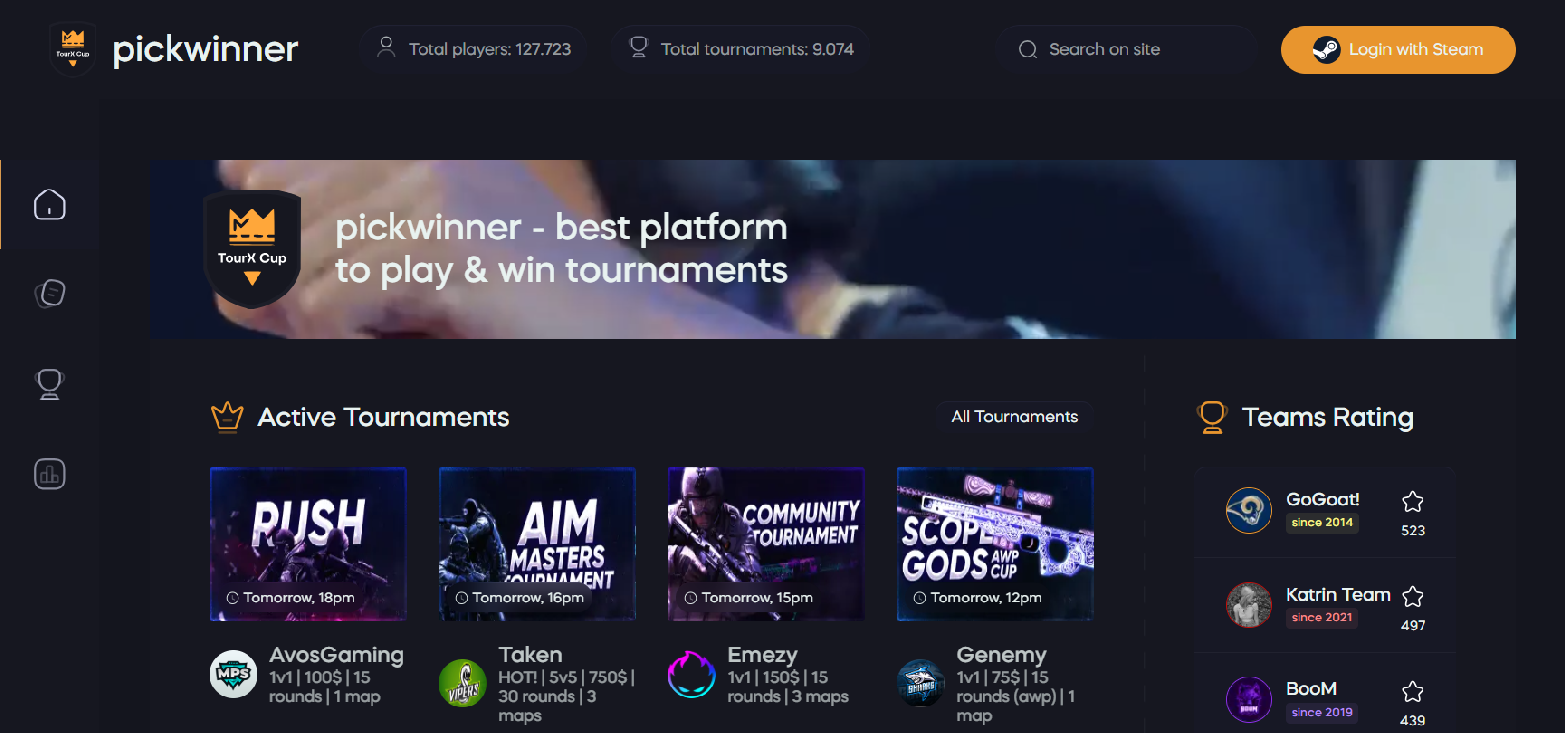Click the TourX Cup banner shield logo
1565x733 pixels.
252,249
